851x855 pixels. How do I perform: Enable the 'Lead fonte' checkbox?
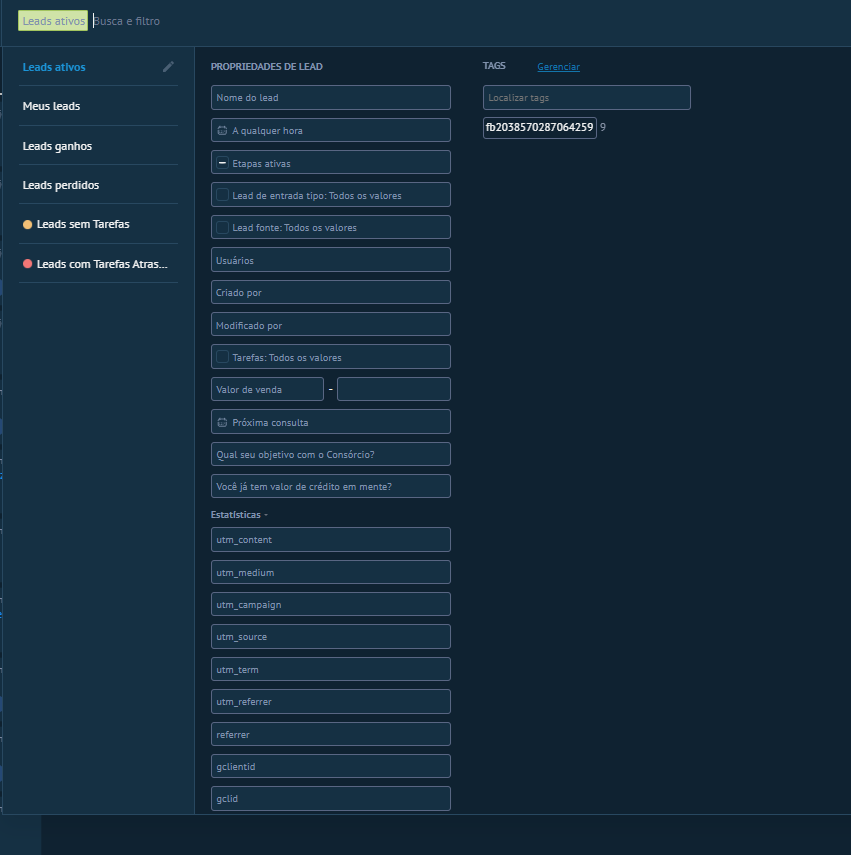pyautogui.click(x=222, y=227)
